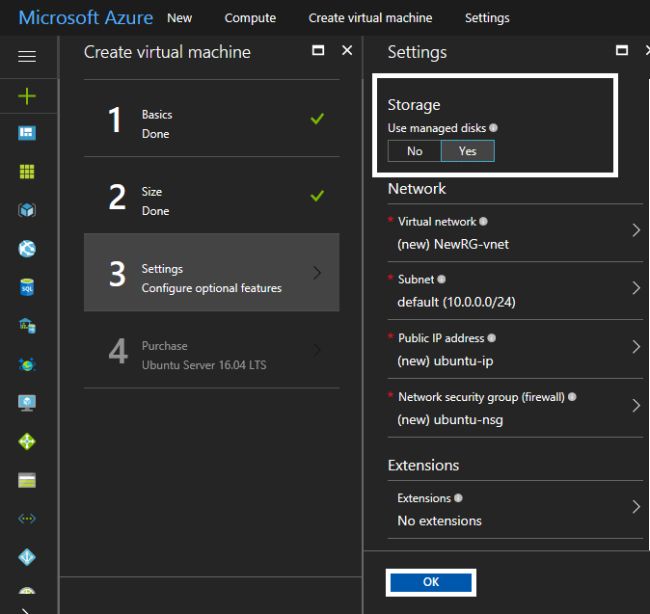Open All resources grid icon
This screenshot has width=650, height=614.
[27, 172]
